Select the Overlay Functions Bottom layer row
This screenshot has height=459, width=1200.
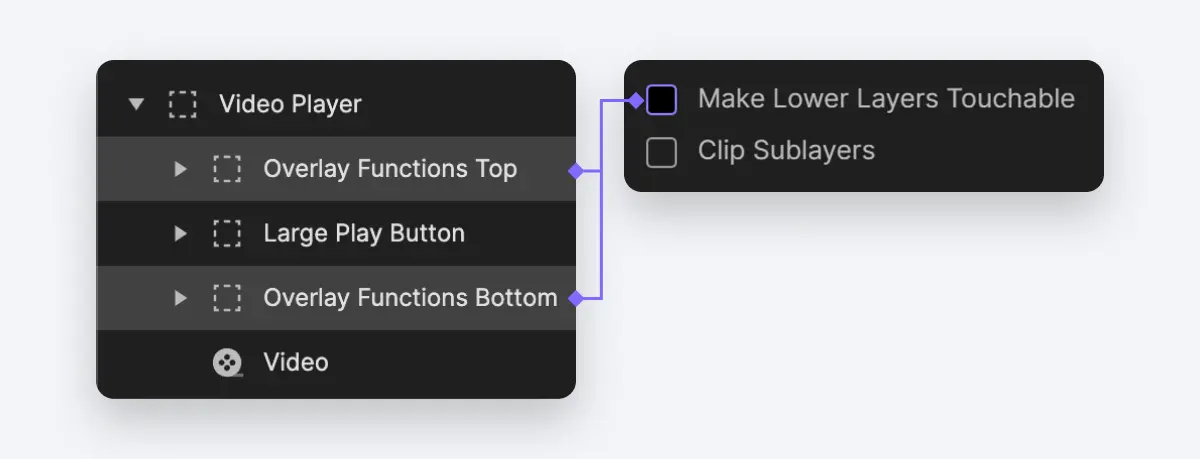point(336,298)
